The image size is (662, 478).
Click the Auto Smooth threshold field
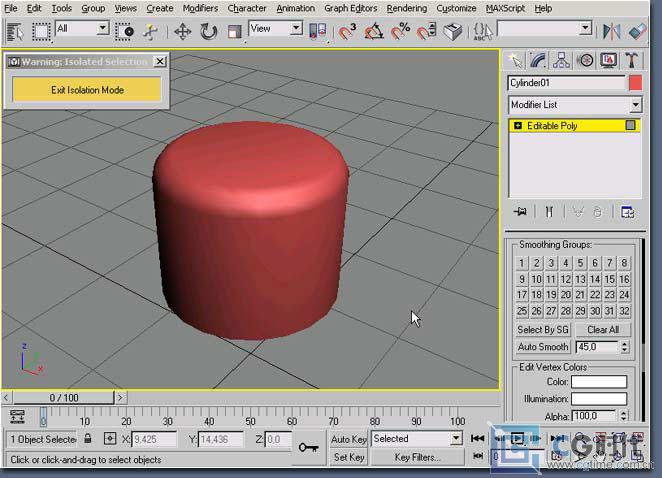pos(597,347)
